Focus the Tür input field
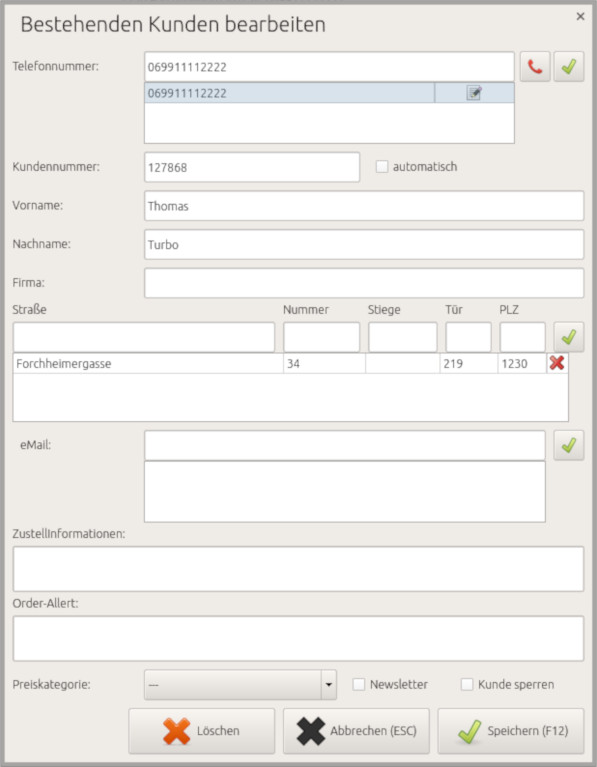 click(468, 337)
